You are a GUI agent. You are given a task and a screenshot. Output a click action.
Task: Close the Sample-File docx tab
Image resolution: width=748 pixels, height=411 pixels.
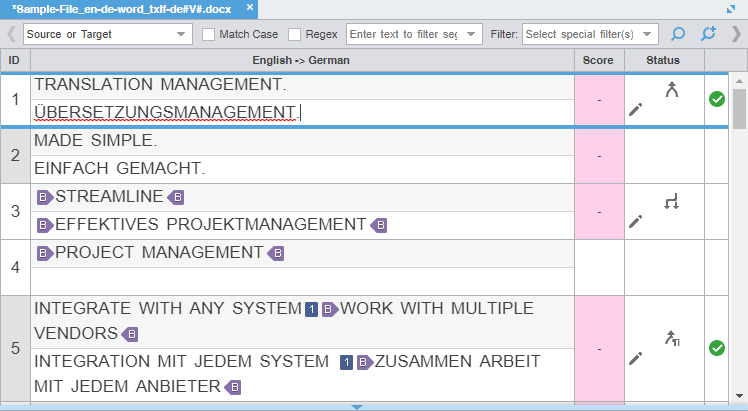pyautogui.click(x=250, y=8)
